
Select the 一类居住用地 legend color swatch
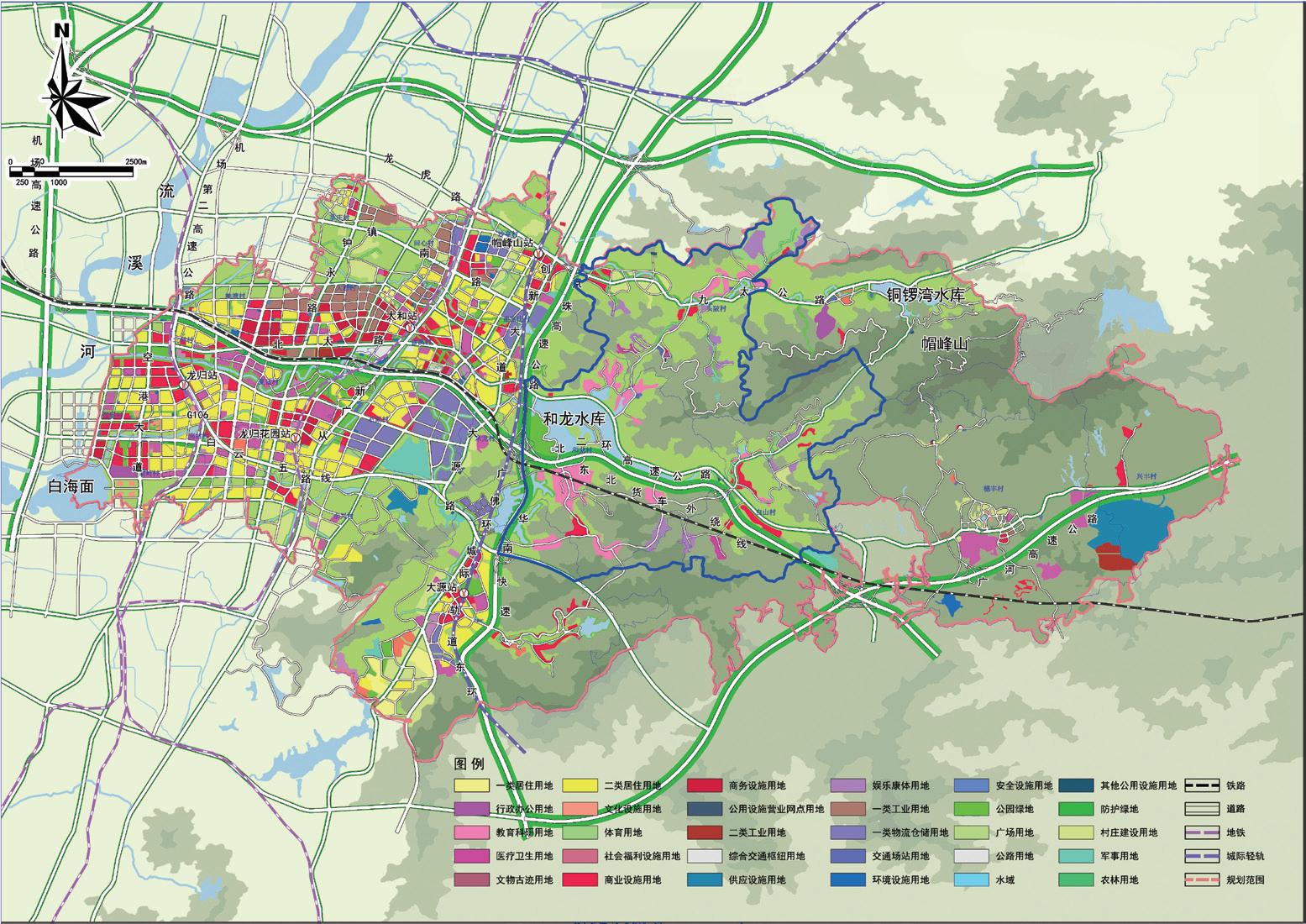[x=471, y=786]
